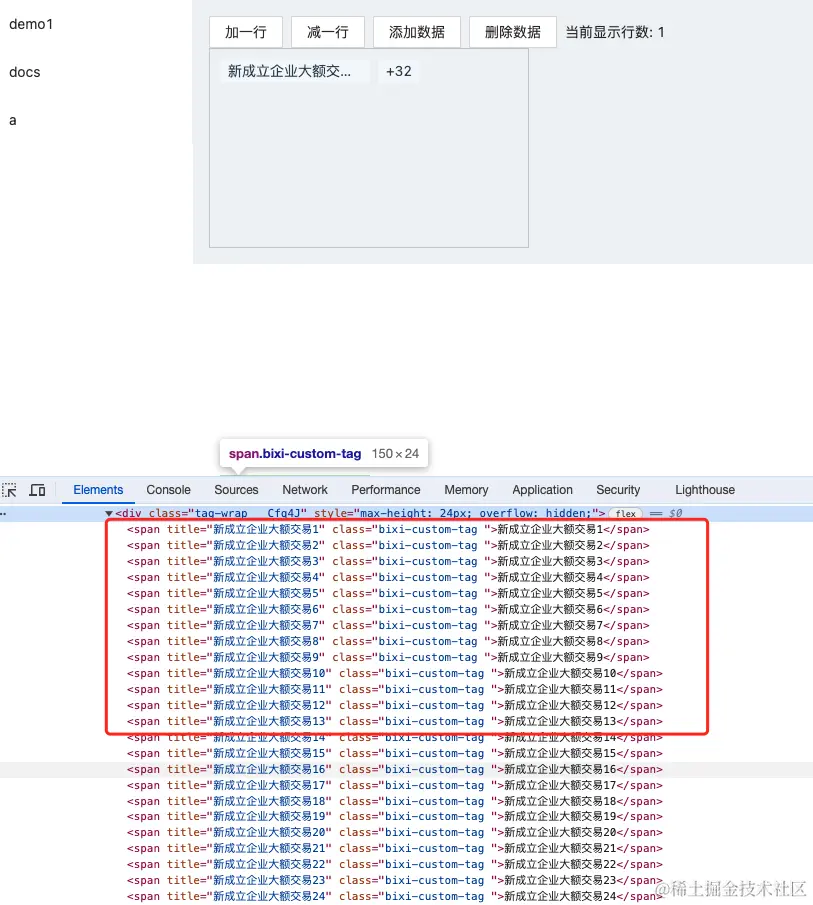This screenshot has height=905, width=813.
Task: Select the span row 新成立企业大额交易17
Action: coord(395,786)
